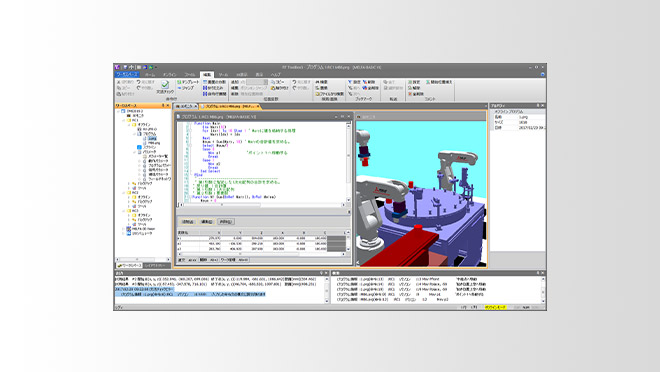660x372 pixels.
Task: Toggle the properties panel auto-hide pin
Action: click(538, 106)
